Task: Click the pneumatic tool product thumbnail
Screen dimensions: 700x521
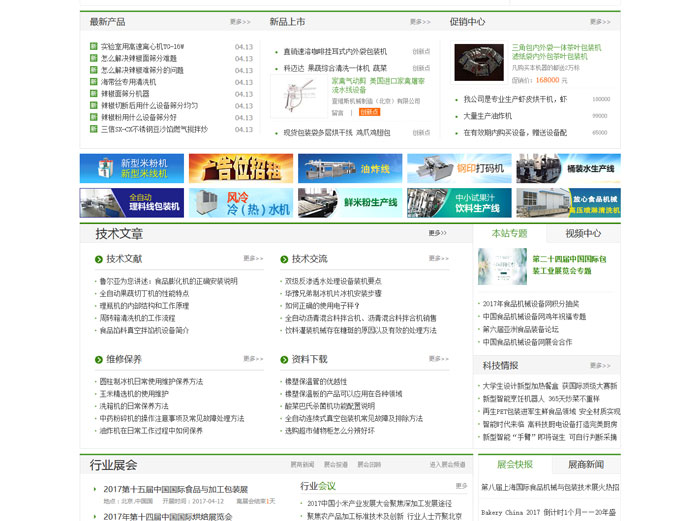Action: coord(300,97)
